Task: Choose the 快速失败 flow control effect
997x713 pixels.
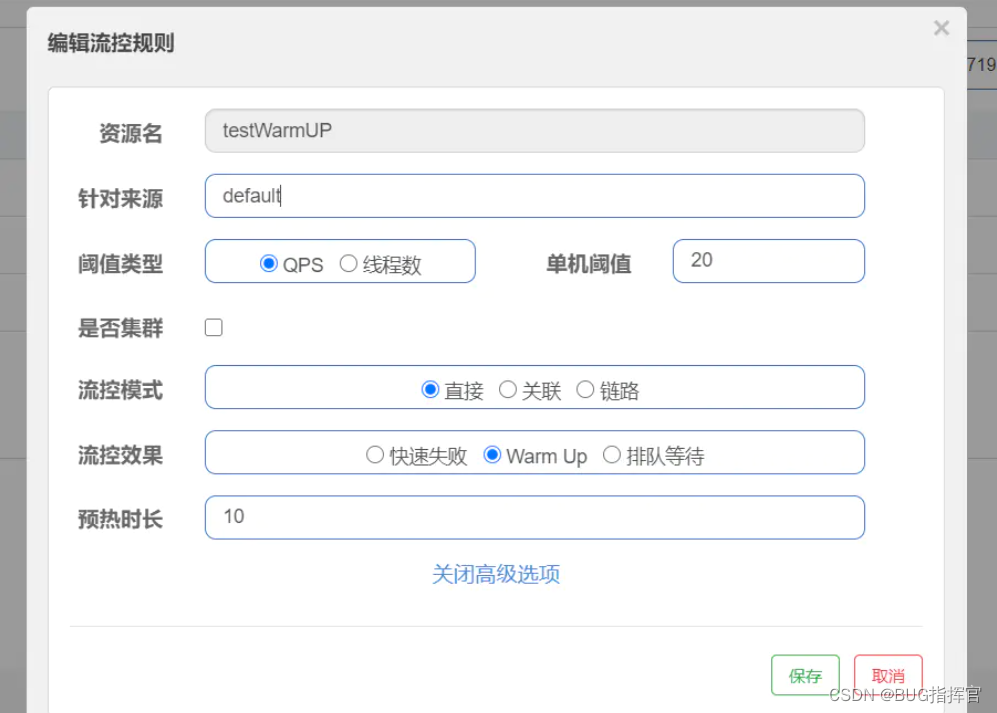Action: point(375,455)
